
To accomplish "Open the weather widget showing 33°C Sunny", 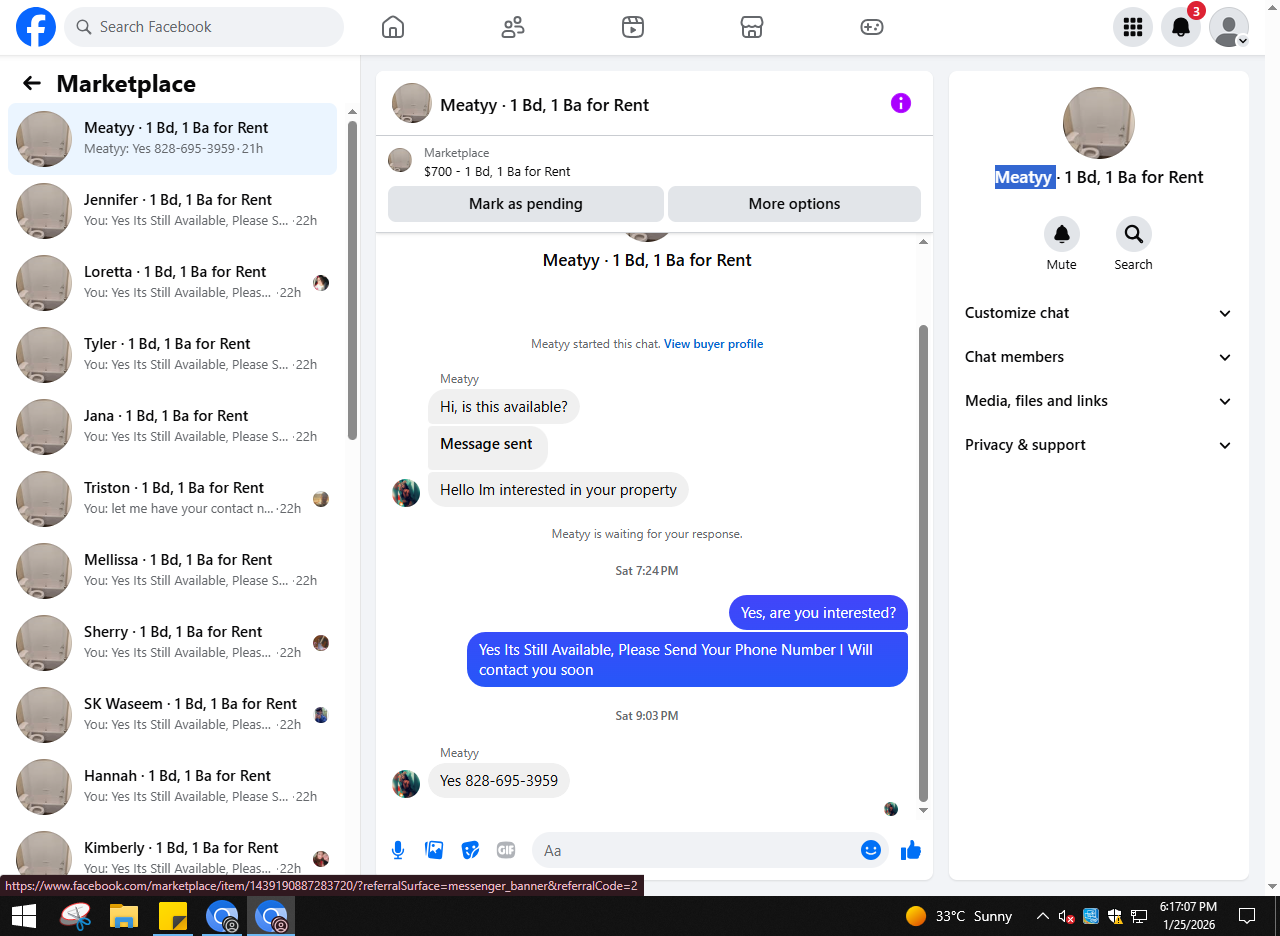I will (x=959, y=916).
